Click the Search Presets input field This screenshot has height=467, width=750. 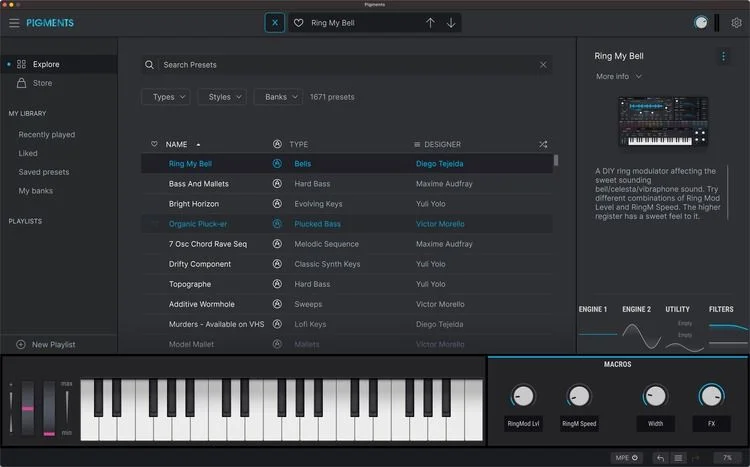348,65
